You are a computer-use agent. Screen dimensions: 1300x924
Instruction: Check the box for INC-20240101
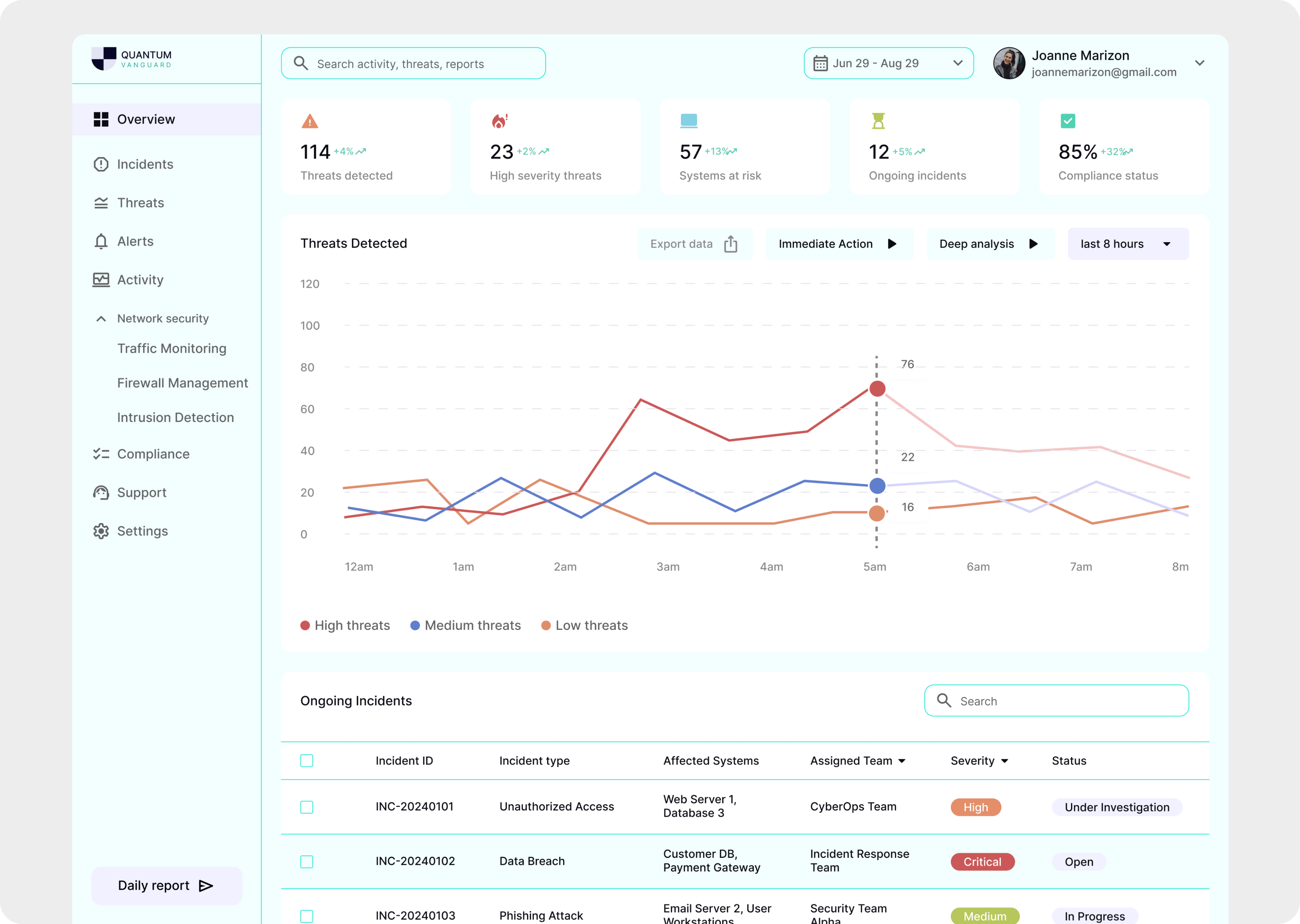point(306,807)
